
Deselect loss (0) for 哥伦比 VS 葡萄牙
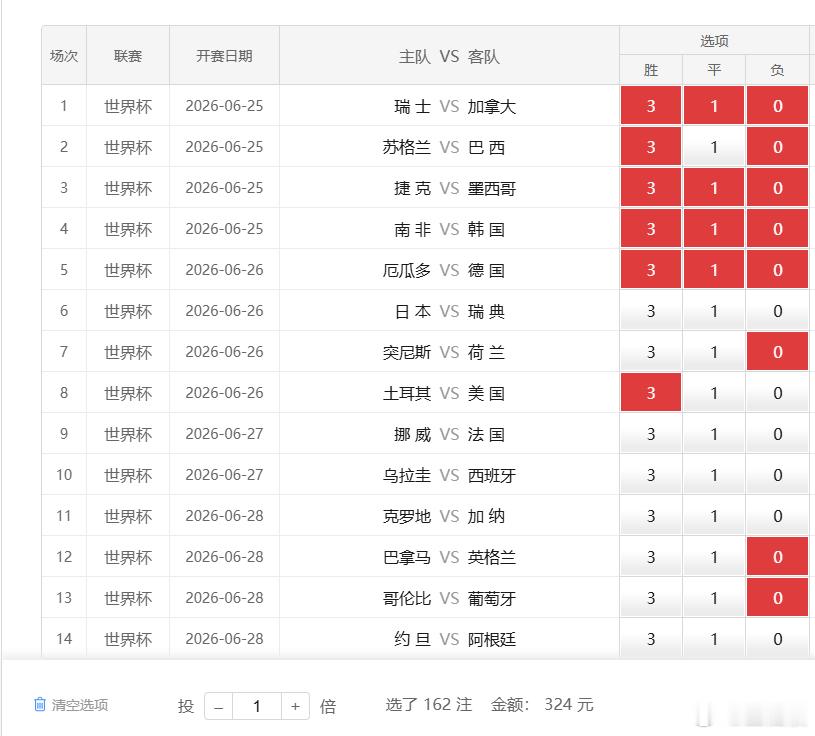tap(778, 598)
